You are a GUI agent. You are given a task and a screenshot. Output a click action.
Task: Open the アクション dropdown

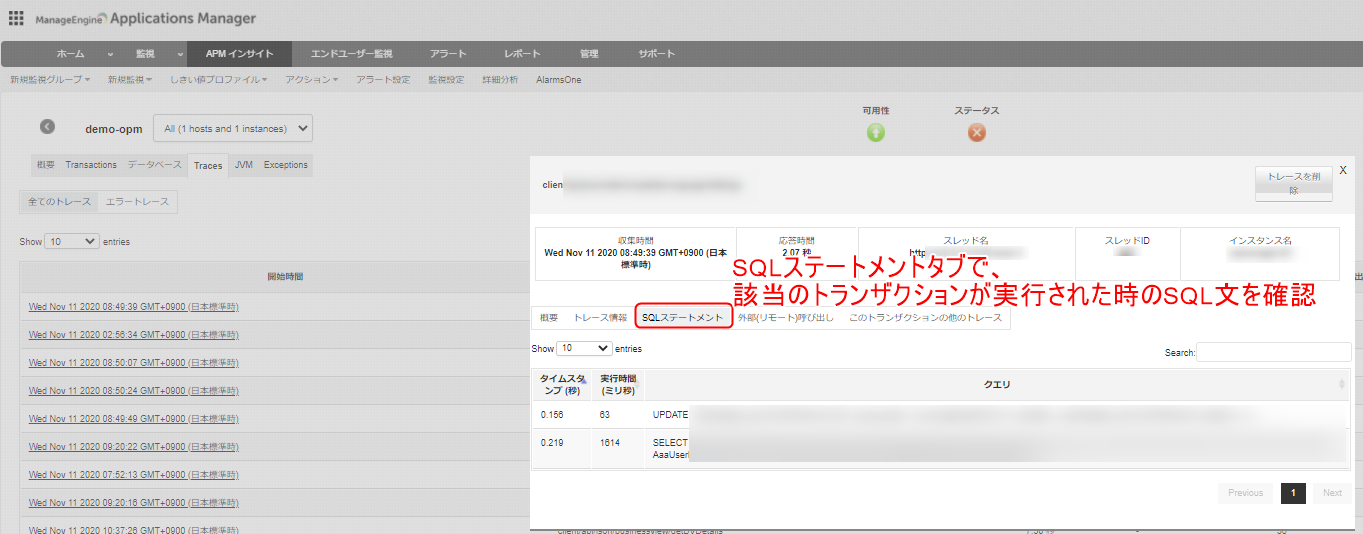[311, 80]
